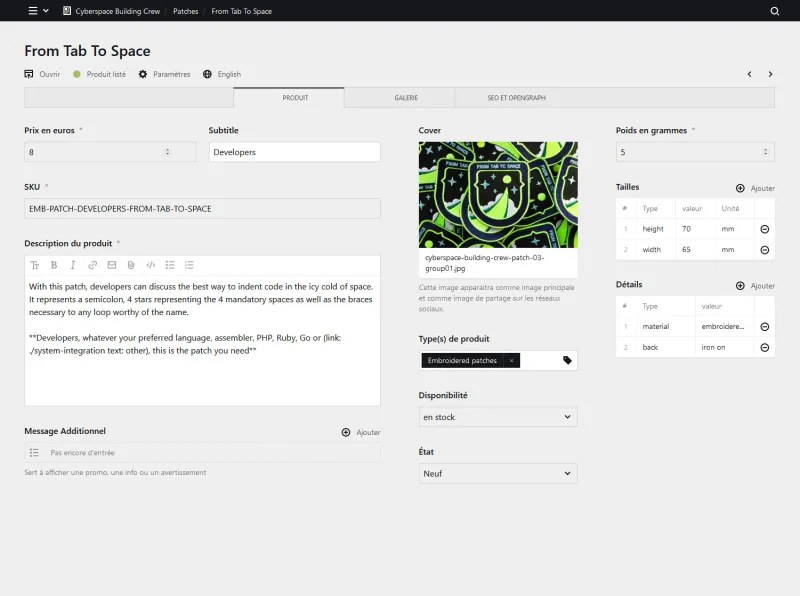Expand the English language selector
800x596 pixels.
(222, 73)
